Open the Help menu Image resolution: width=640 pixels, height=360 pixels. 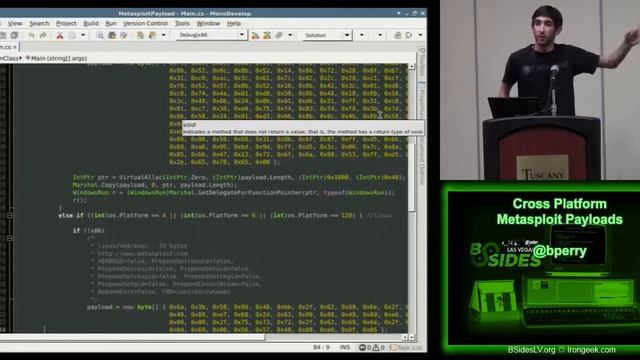pos(234,24)
